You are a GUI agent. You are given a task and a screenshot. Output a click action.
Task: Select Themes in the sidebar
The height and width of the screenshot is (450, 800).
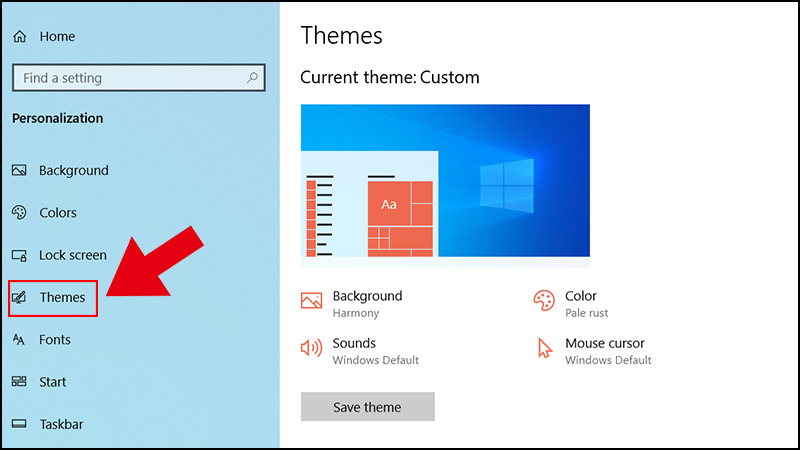[x=53, y=298]
